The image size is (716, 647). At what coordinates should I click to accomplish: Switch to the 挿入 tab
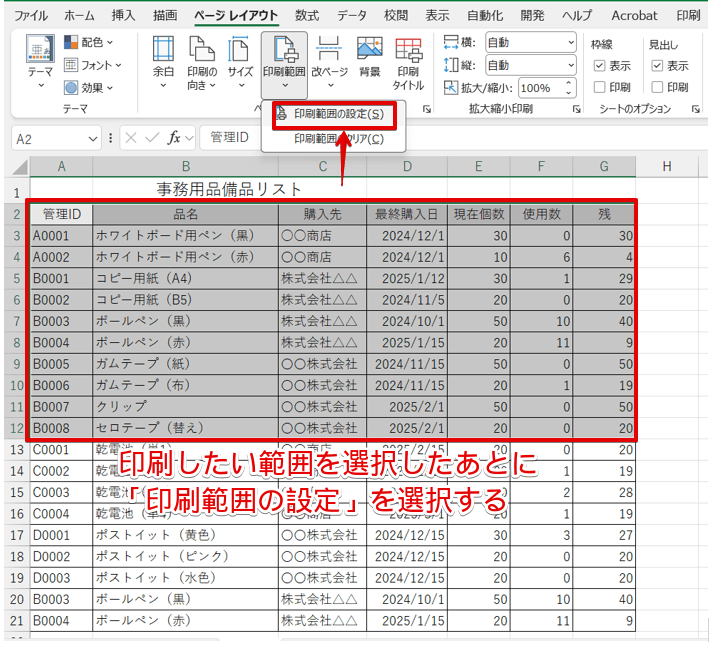pyautogui.click(x=123, y=16)
